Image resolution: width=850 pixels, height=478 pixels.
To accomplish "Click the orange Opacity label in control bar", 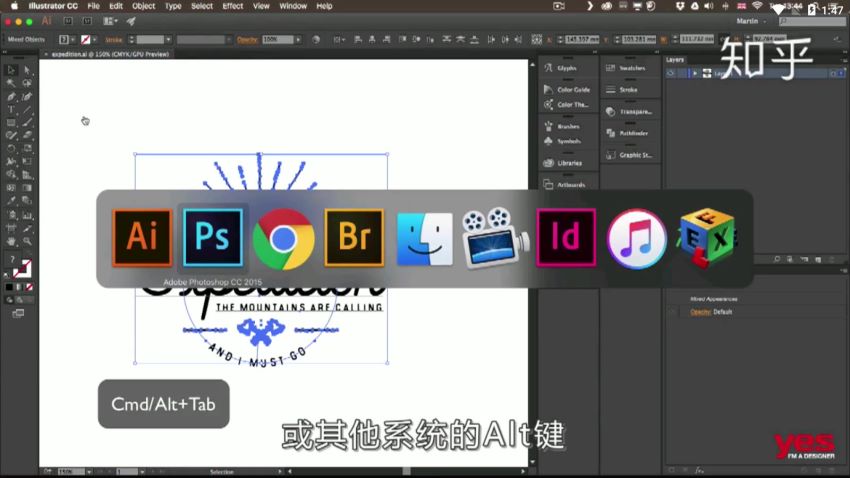I will click(247, 40).
